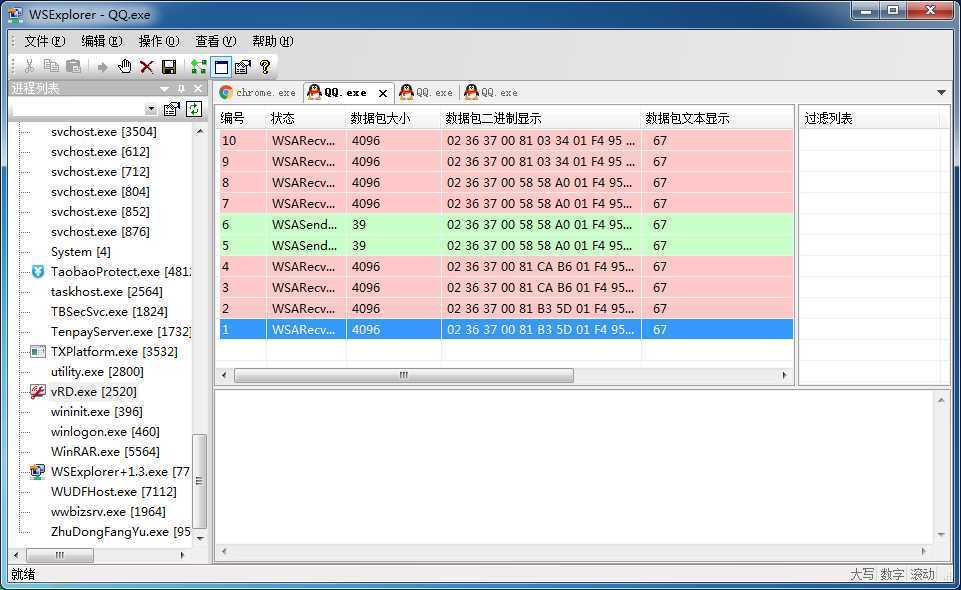This screenshot has height=590, width=961.
Task: Click packet list horizontal scrollbar thumb
Action: (x=404, y=375)
